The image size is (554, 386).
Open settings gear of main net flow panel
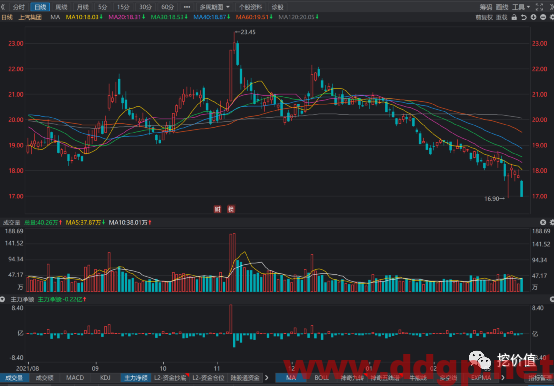click(552, 299)
